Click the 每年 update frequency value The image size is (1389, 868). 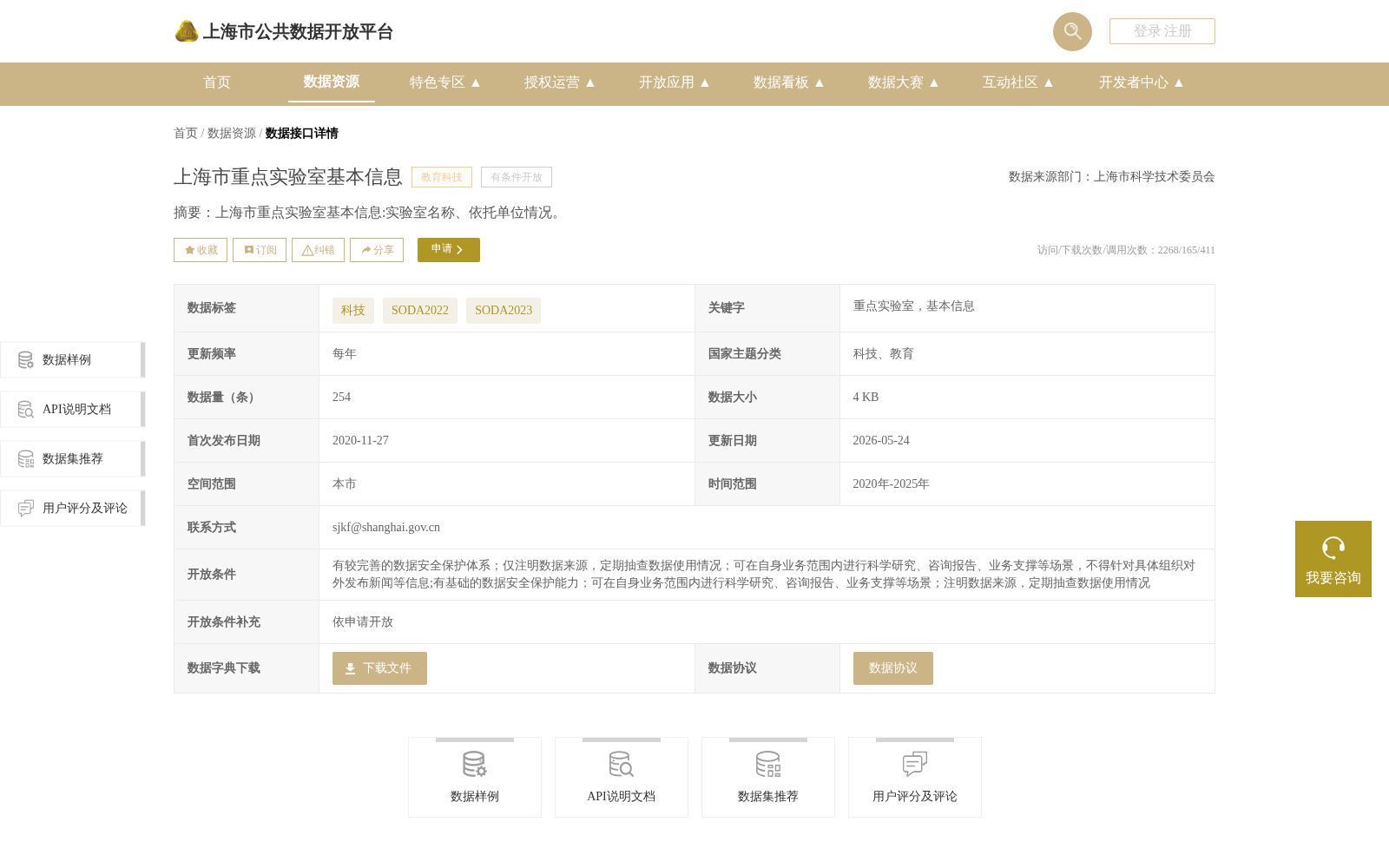click(x=345, y=354)
